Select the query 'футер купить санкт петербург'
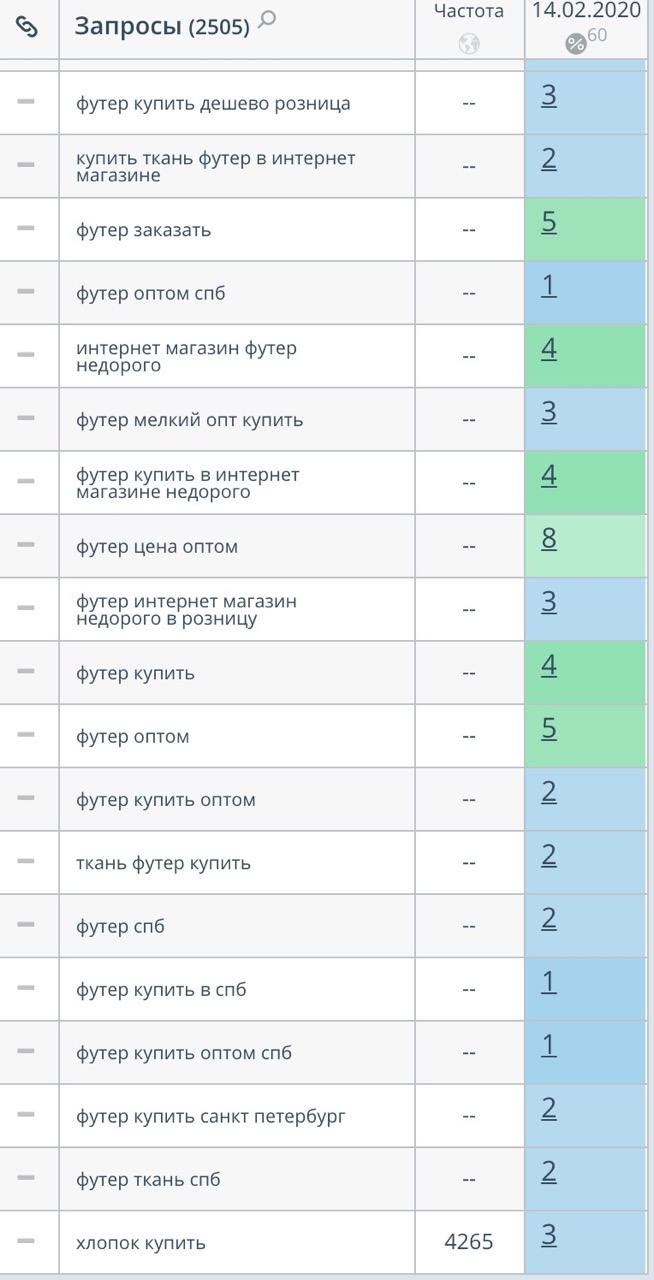 point(211,1116)
